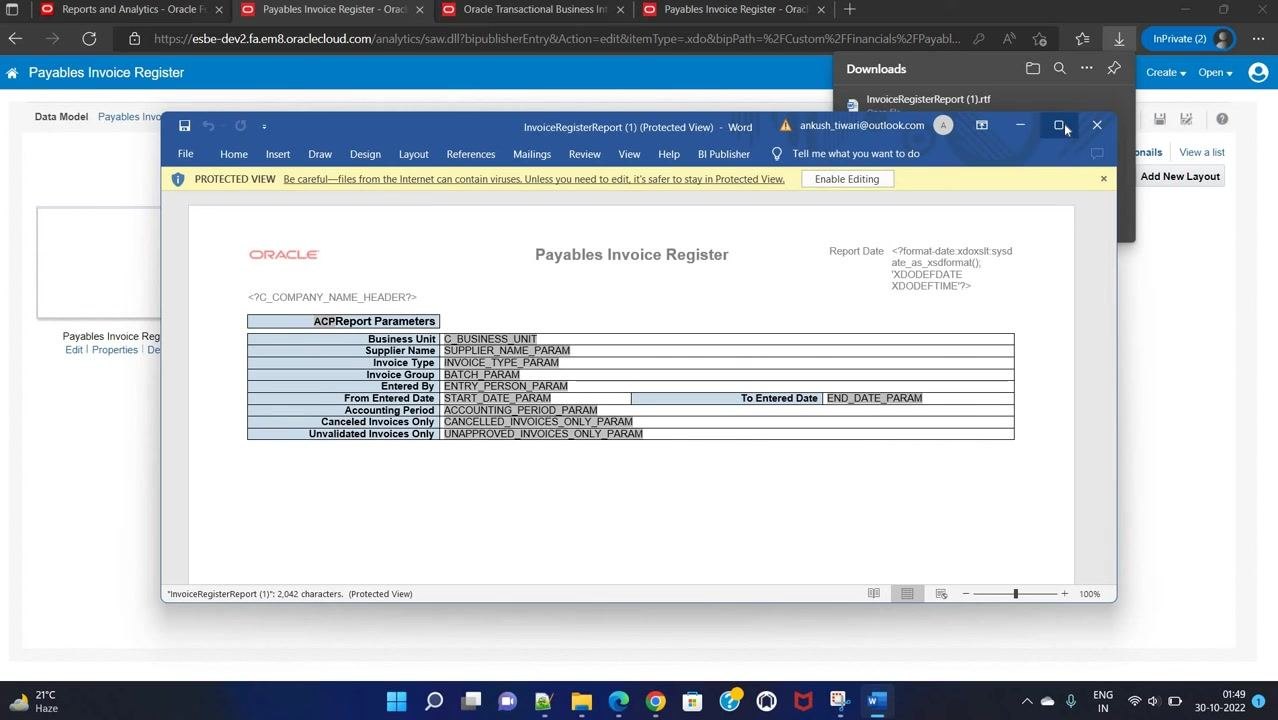This screenshot has width=1278, height=720.
Task: Click the InPrivate (2) profile button
Action: (x=1190, y=39)
